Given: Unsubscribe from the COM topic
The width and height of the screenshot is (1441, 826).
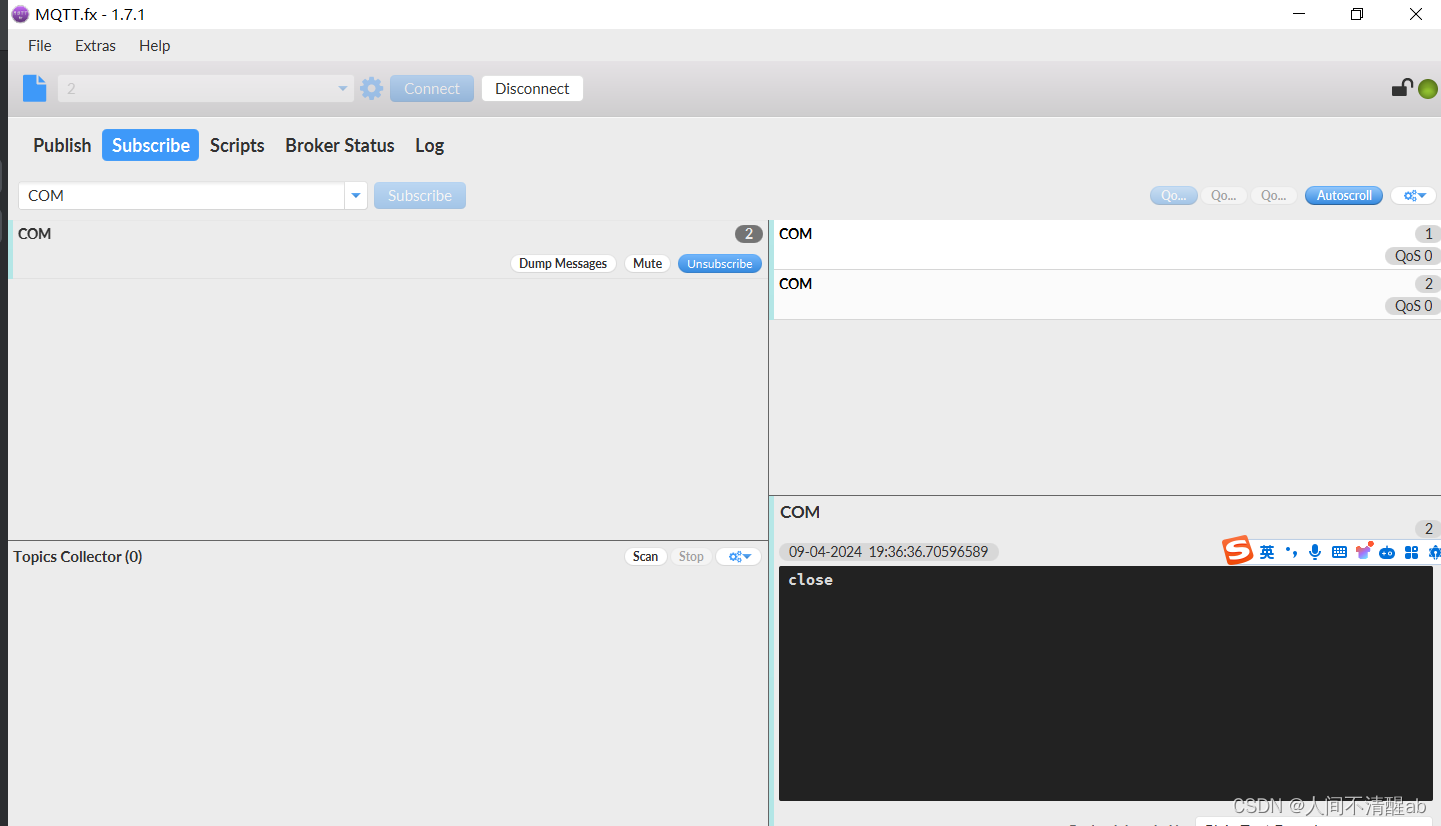Looking at the screenshot, I should (x=719, y=263).
